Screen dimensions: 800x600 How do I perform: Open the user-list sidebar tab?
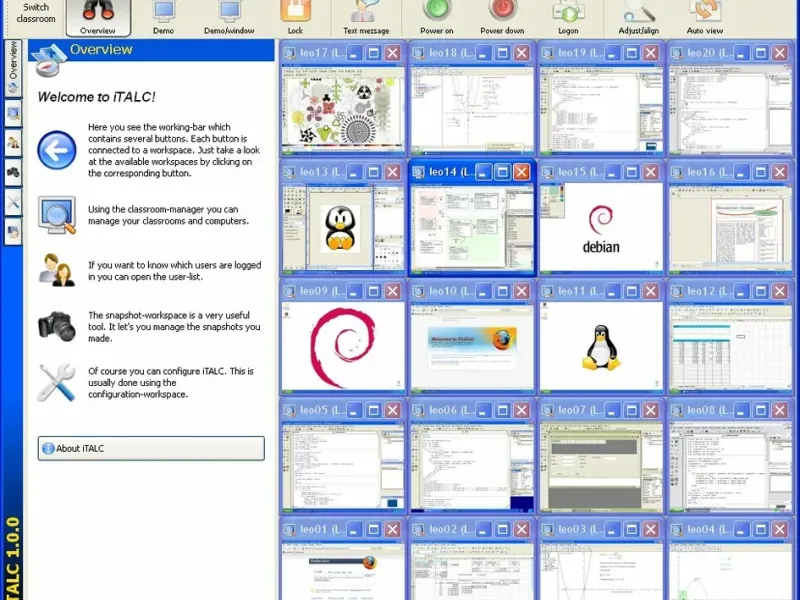[13, 142]
